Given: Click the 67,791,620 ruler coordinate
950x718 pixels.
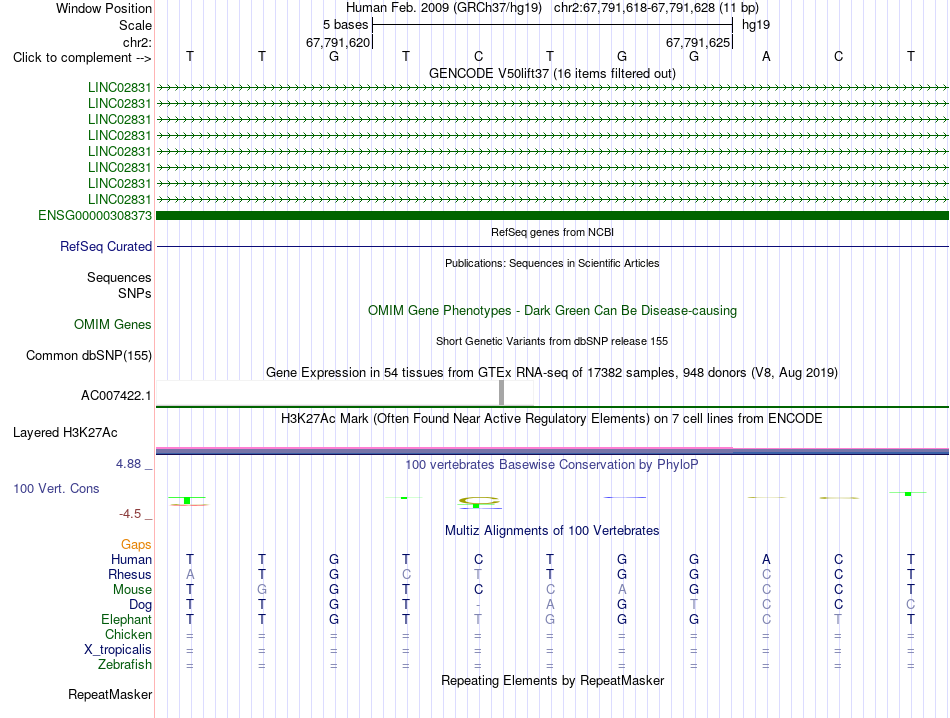Looking at the screenshot, I should coord(337,42).
